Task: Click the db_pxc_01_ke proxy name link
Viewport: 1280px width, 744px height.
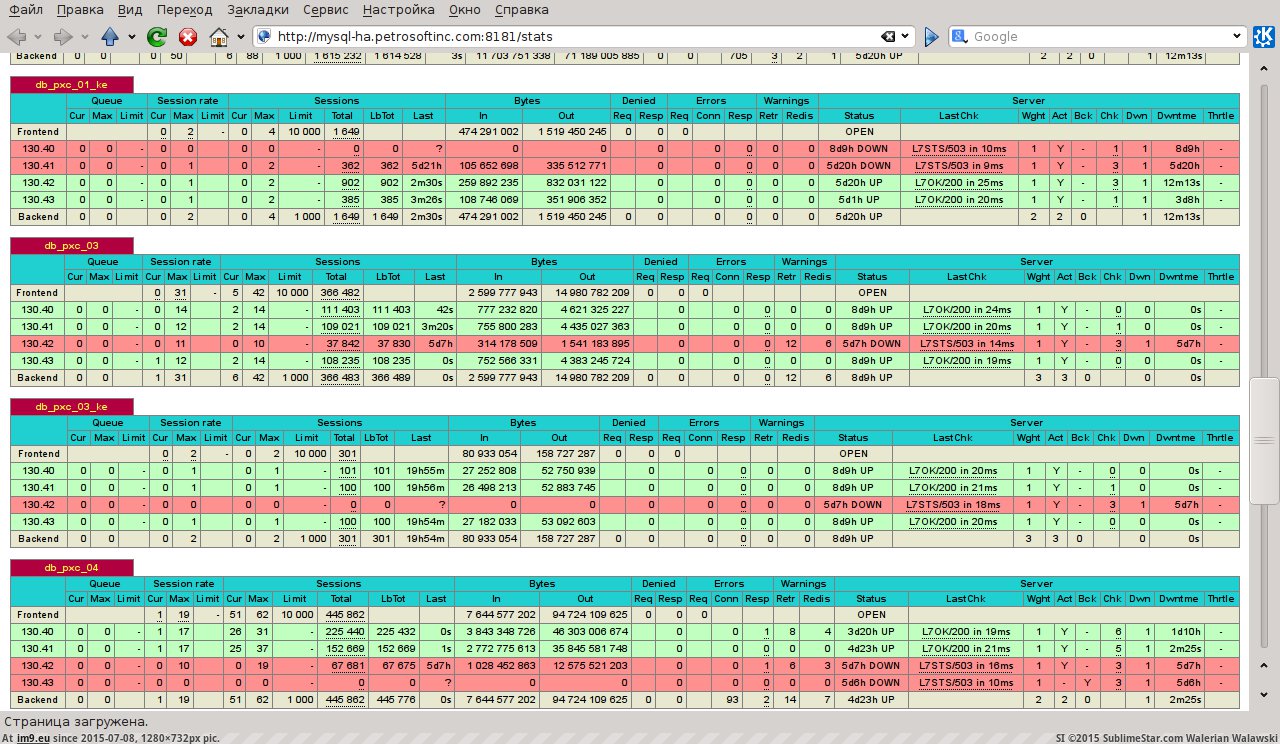Action: (x=70, y=85)
